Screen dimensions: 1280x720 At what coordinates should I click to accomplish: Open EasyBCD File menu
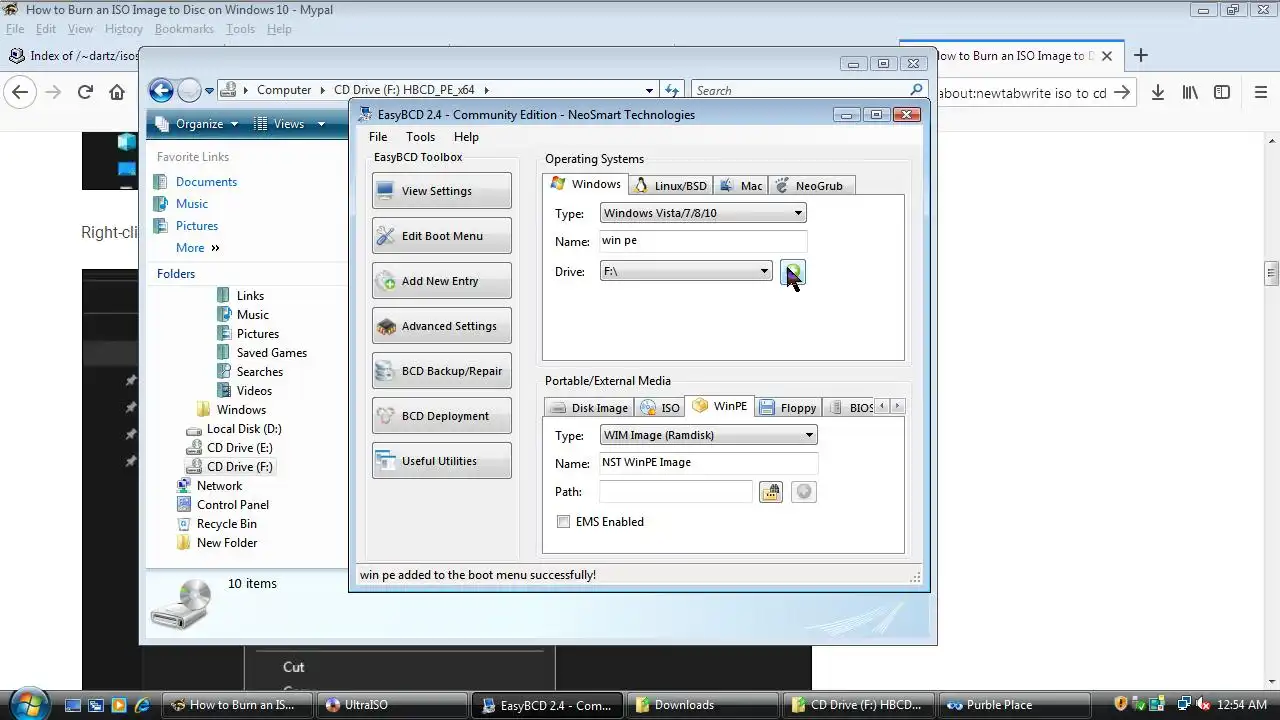[x=378, y=137]
